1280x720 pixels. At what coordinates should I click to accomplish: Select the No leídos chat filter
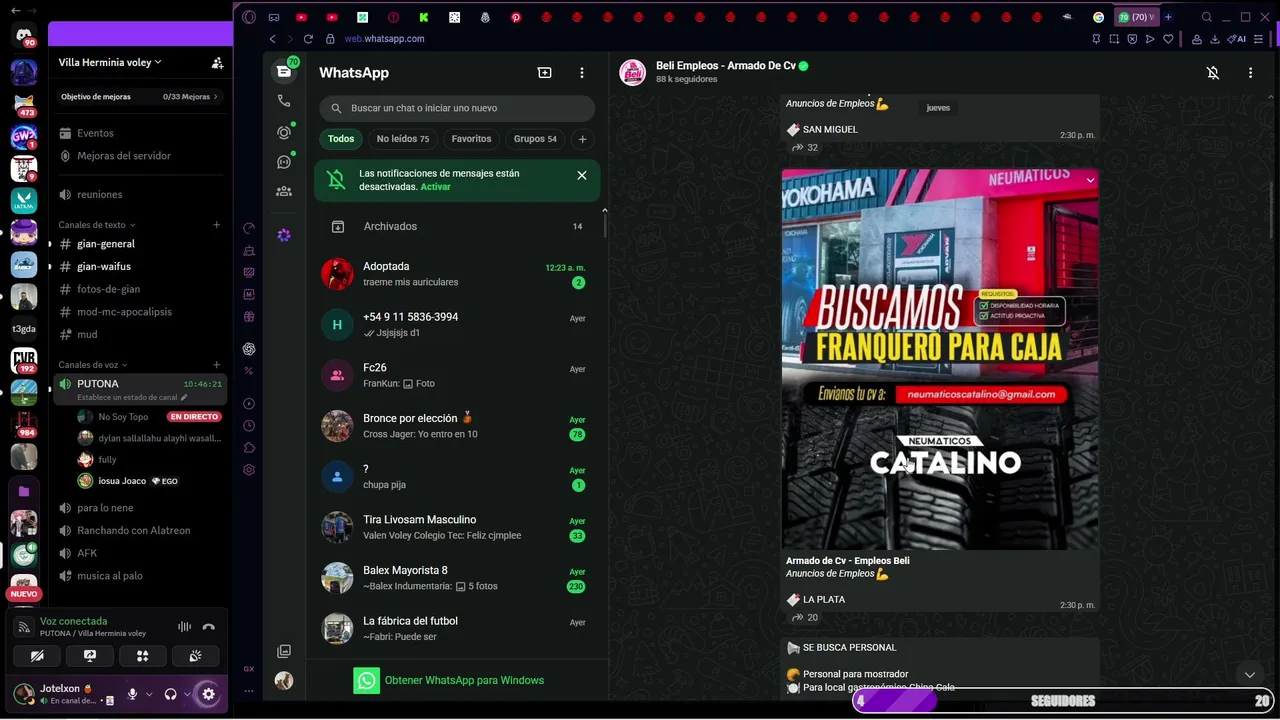(x=403, y=139)
